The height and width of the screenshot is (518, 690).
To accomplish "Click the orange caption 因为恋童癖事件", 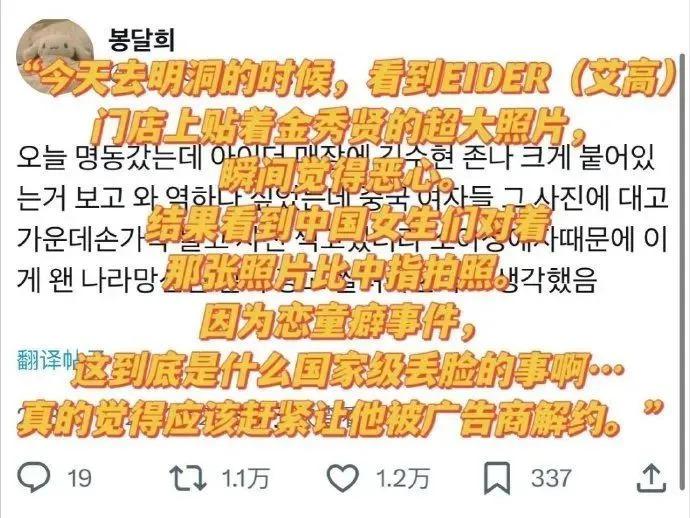I will pos(338,322).
